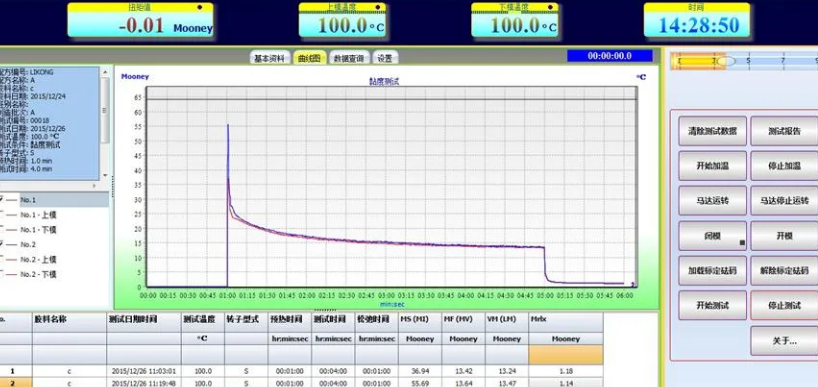The width and height of the screenshot is (818, 387).
Task: Click the slider handle on the top-right scale
Action: pos(726,62)
